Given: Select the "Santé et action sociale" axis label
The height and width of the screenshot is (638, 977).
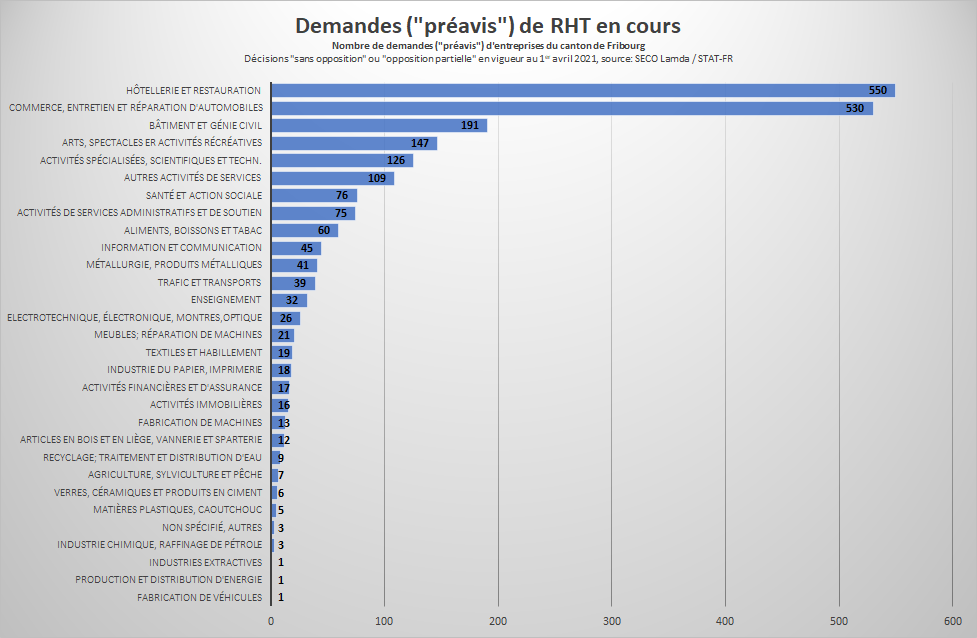Looking at the screenshot, I should click(203, 195).
